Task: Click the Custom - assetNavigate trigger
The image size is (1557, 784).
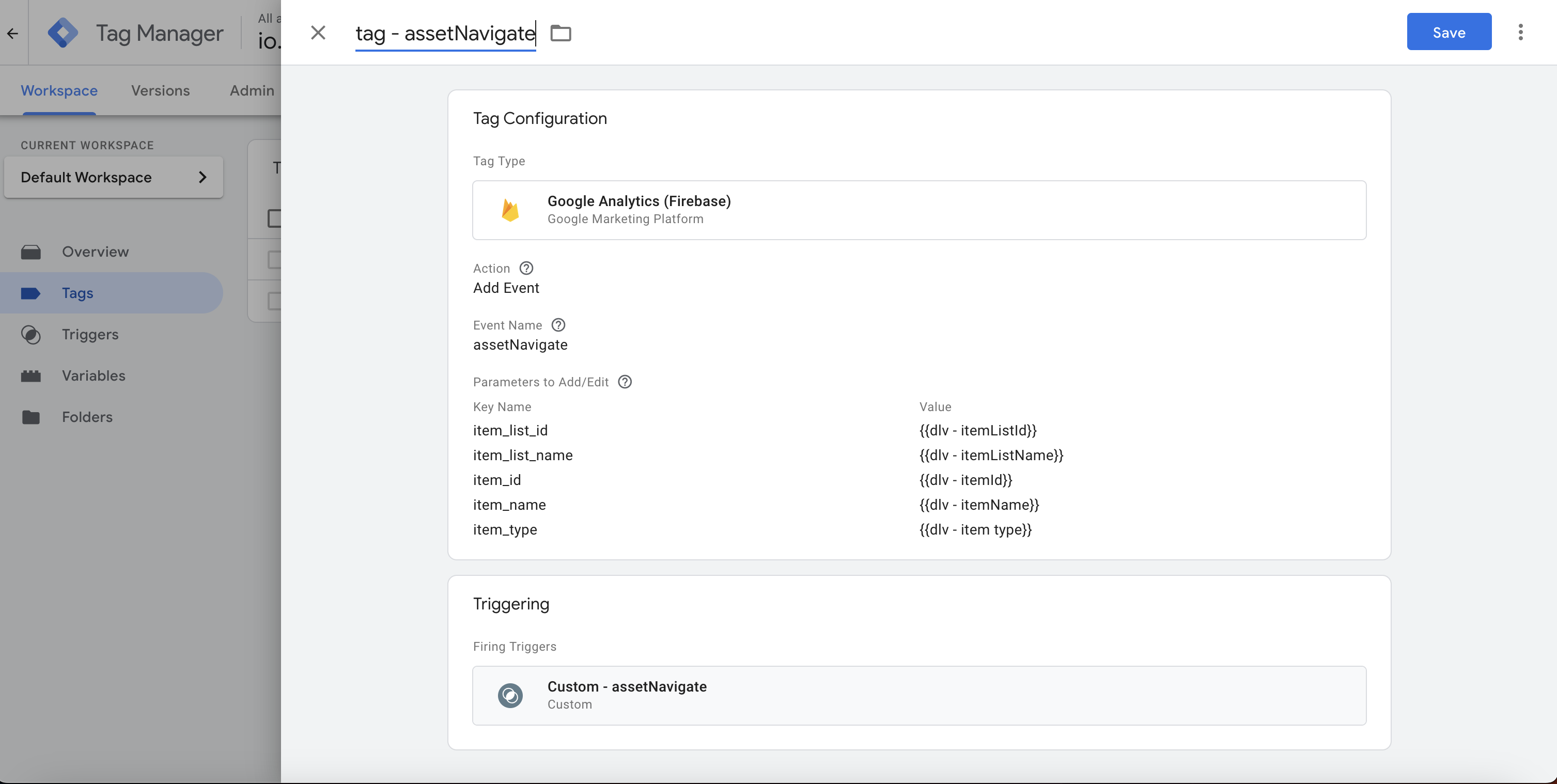Action: pos(918,696)
